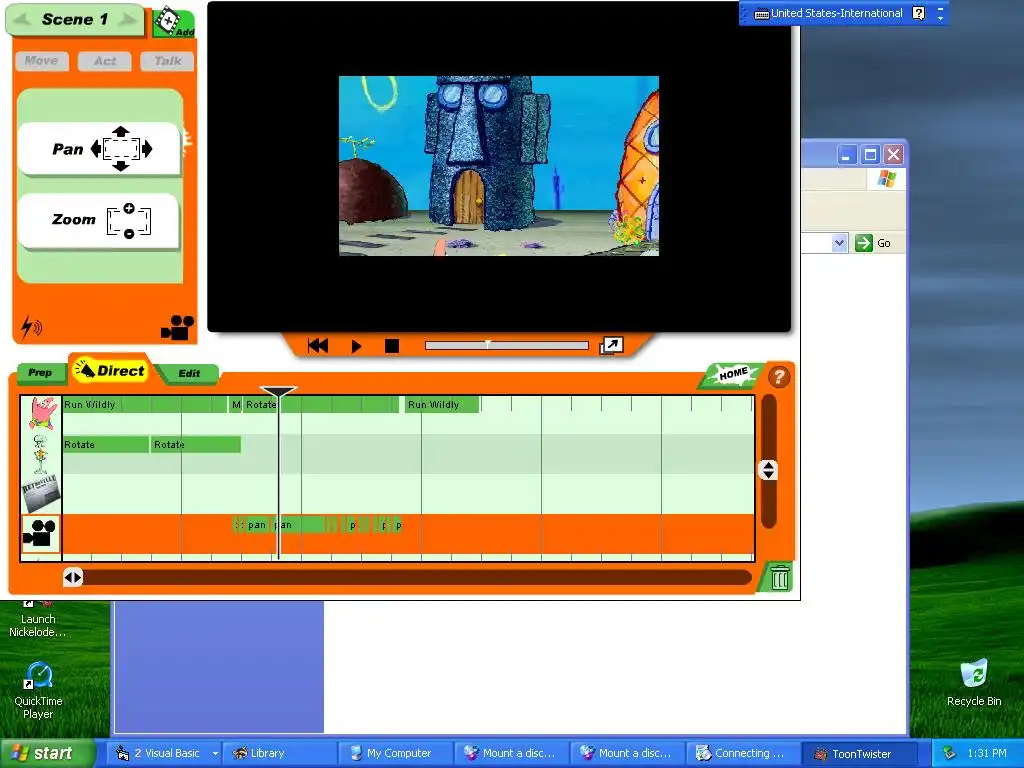This screenshot has width=1024, height=768.
Task: Click the Windows logo in browser window
Action: [x=886, y=179]
